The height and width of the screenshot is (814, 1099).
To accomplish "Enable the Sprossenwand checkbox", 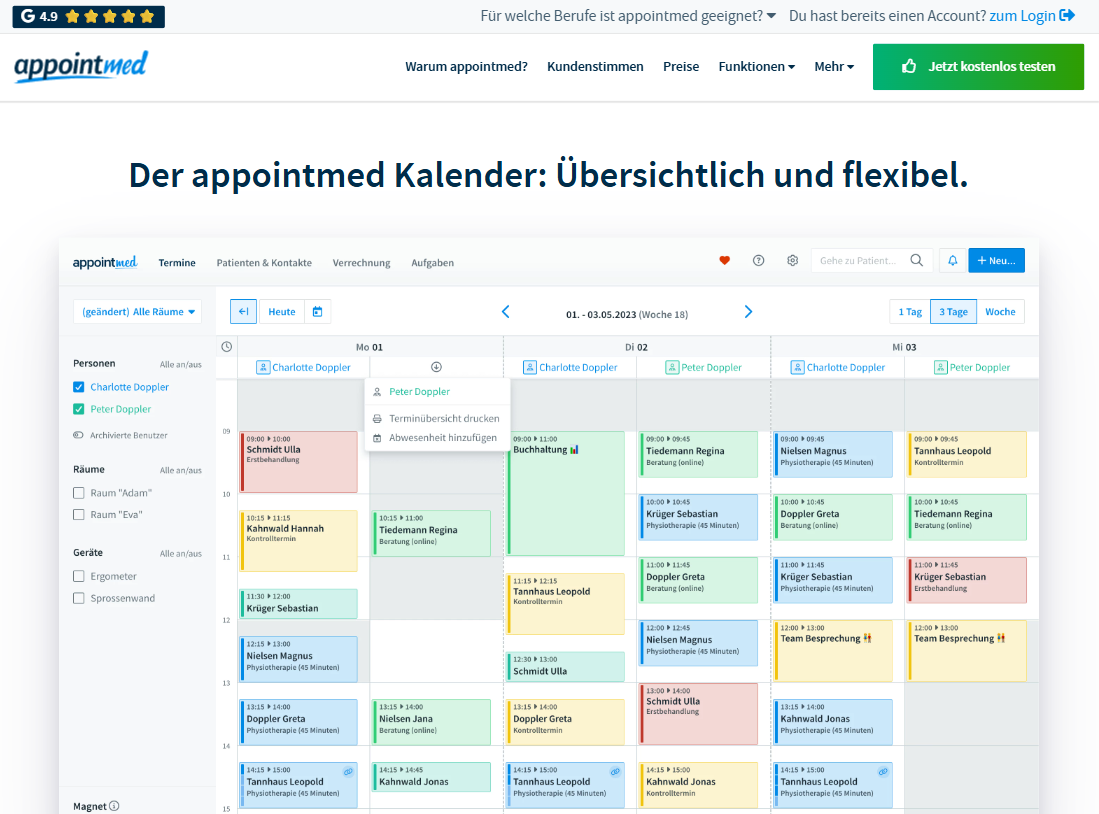I will click(78, 598).
